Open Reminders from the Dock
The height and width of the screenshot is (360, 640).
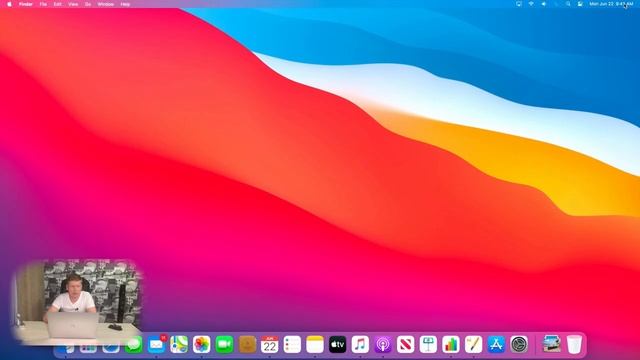292,344
